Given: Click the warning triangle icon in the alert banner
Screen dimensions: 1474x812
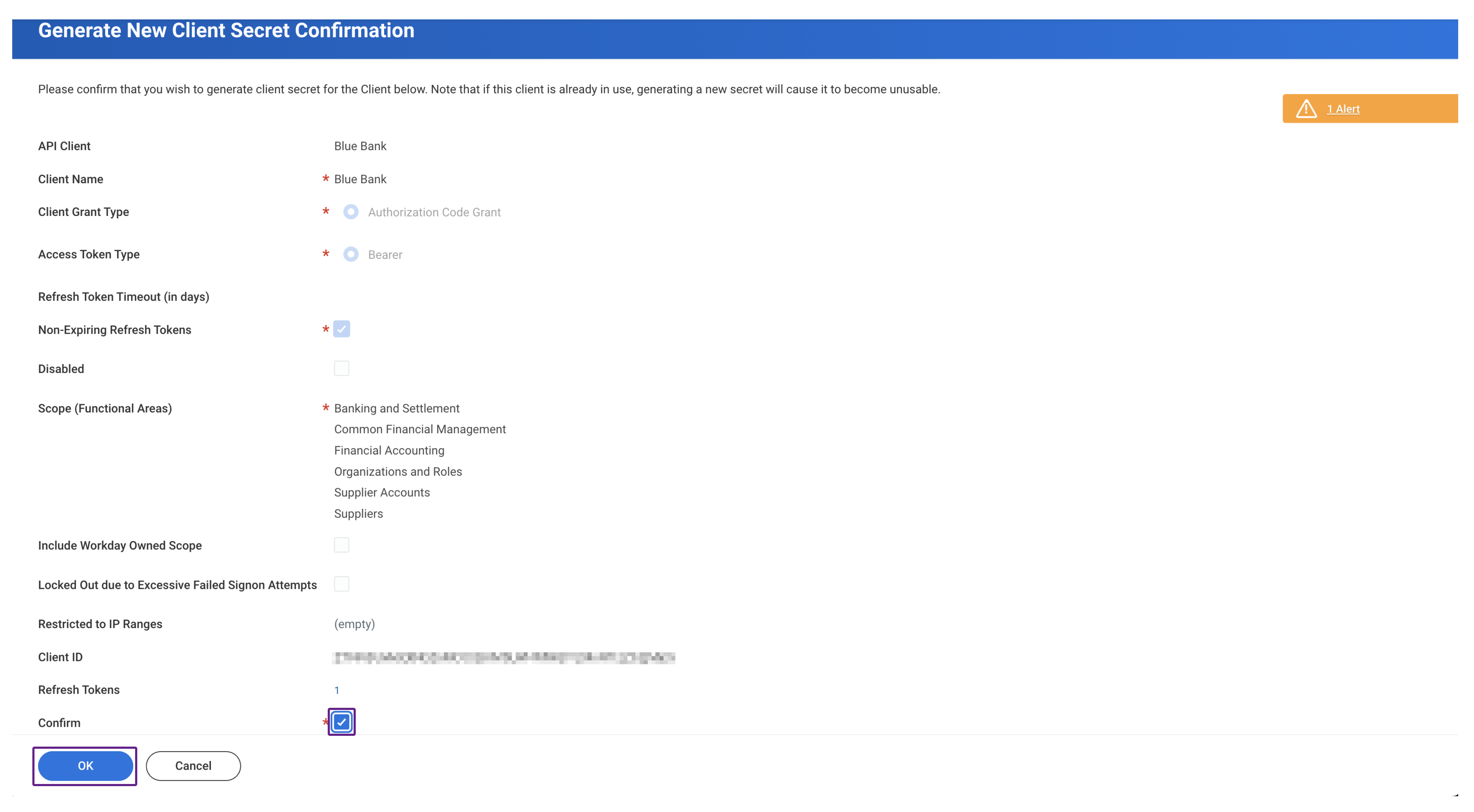Looking at the screenshot, I should [x=1308, y=108].
